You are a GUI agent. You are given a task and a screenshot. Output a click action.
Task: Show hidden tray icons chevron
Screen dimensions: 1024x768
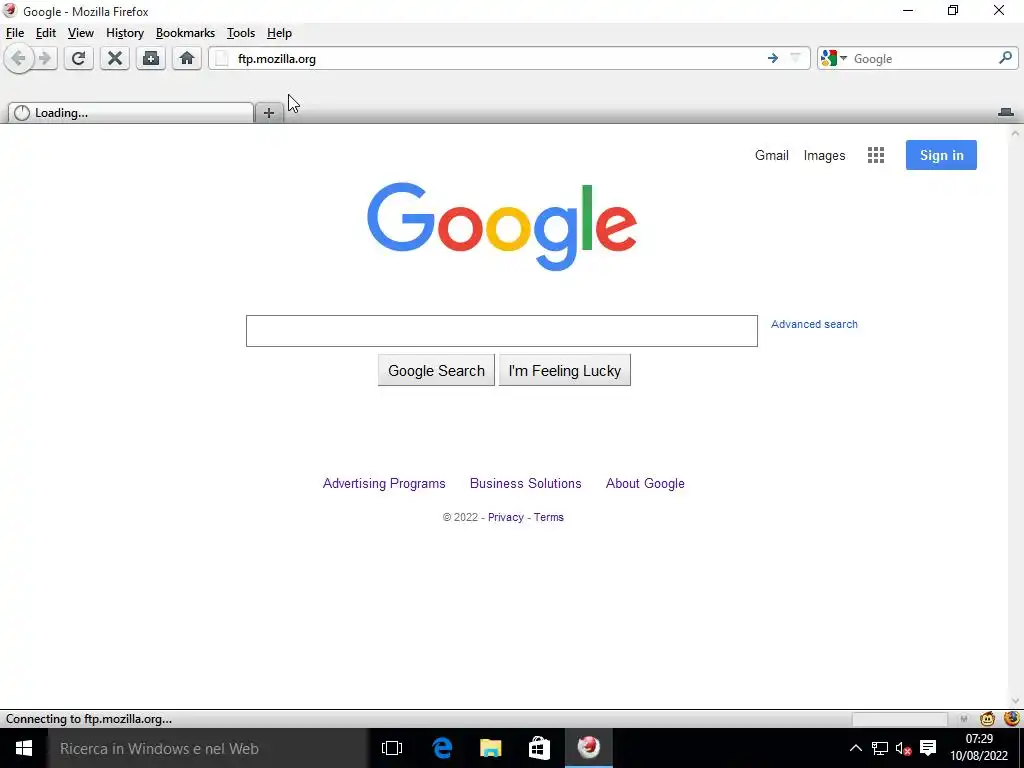(856, 748)
